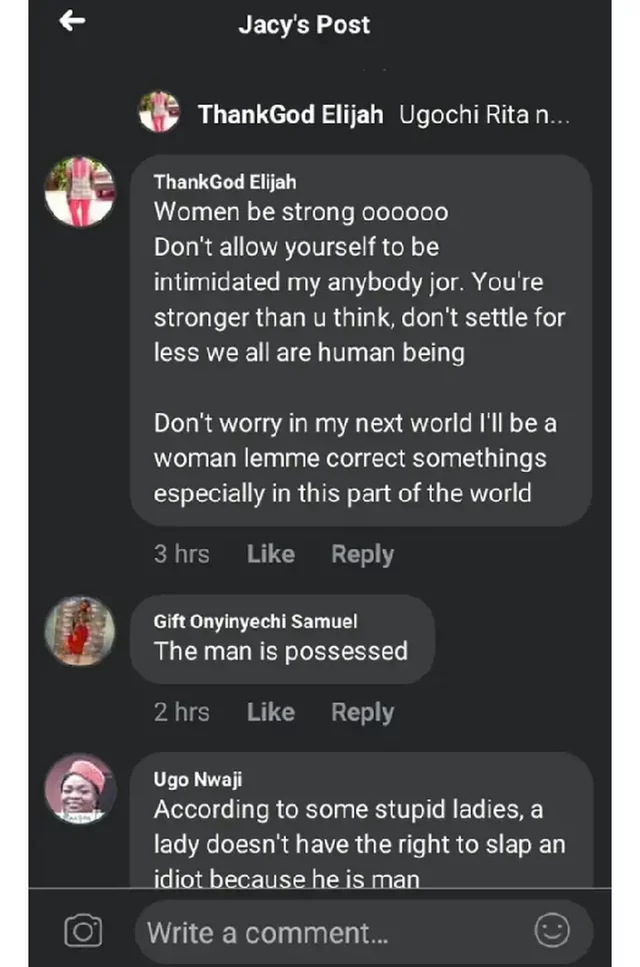Open Gift Onyinyechi Samuel's profile picture
Viewport: 640px width, 967px height.
tap(80, 631)
